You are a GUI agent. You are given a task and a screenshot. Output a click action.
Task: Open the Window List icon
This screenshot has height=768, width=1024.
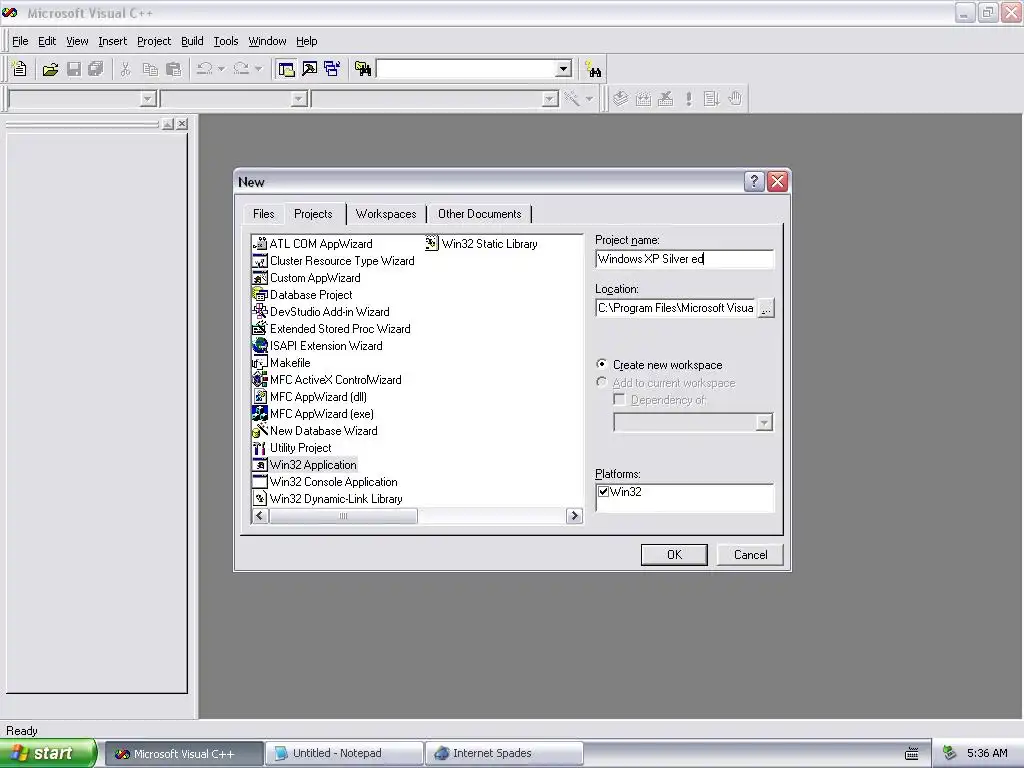pyautogui.click(x=332, y=69)
